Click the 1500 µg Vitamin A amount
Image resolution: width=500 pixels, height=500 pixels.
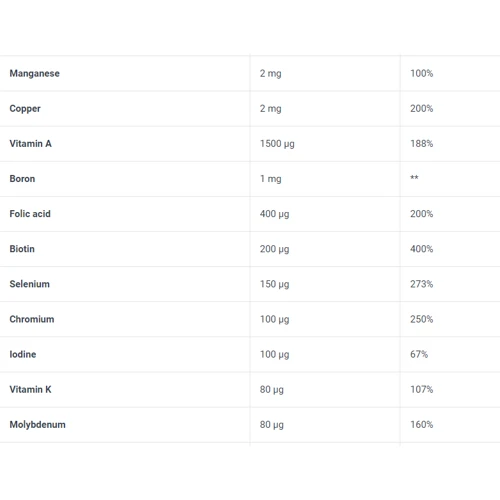coord(277,144)
